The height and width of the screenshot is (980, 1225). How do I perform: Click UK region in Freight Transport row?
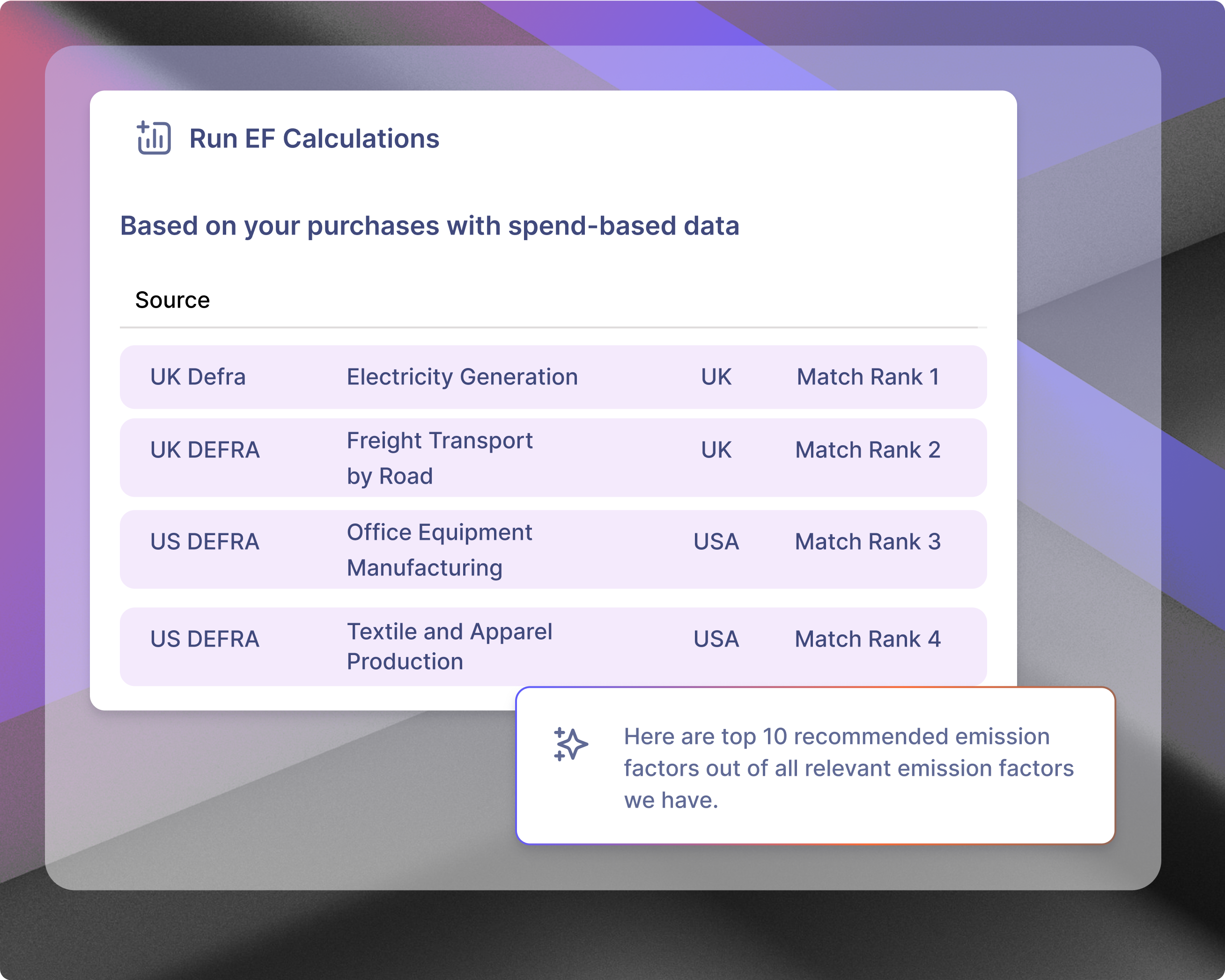pos(716,450)
